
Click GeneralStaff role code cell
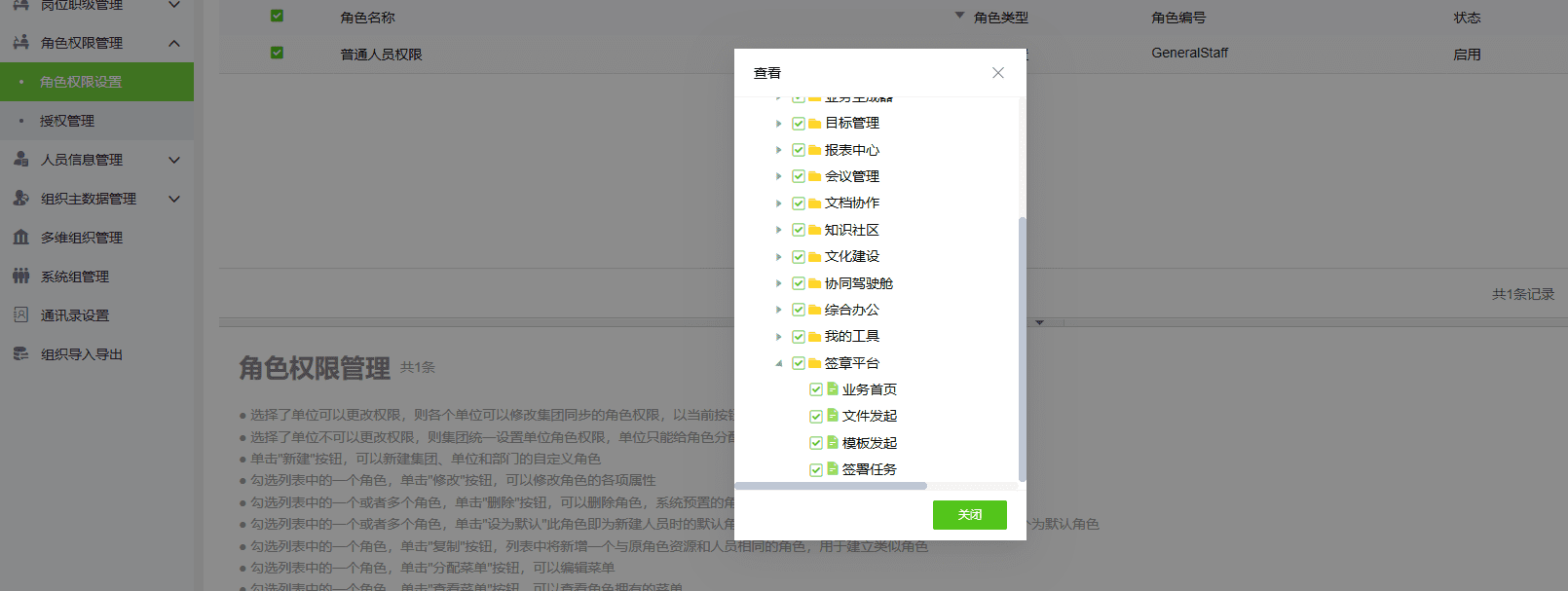point(1189,53)
